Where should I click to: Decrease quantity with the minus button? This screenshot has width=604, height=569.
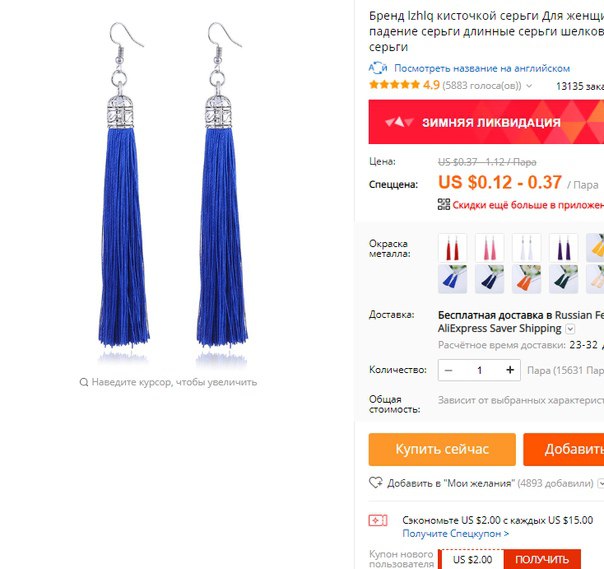click(x=448, y=370)
